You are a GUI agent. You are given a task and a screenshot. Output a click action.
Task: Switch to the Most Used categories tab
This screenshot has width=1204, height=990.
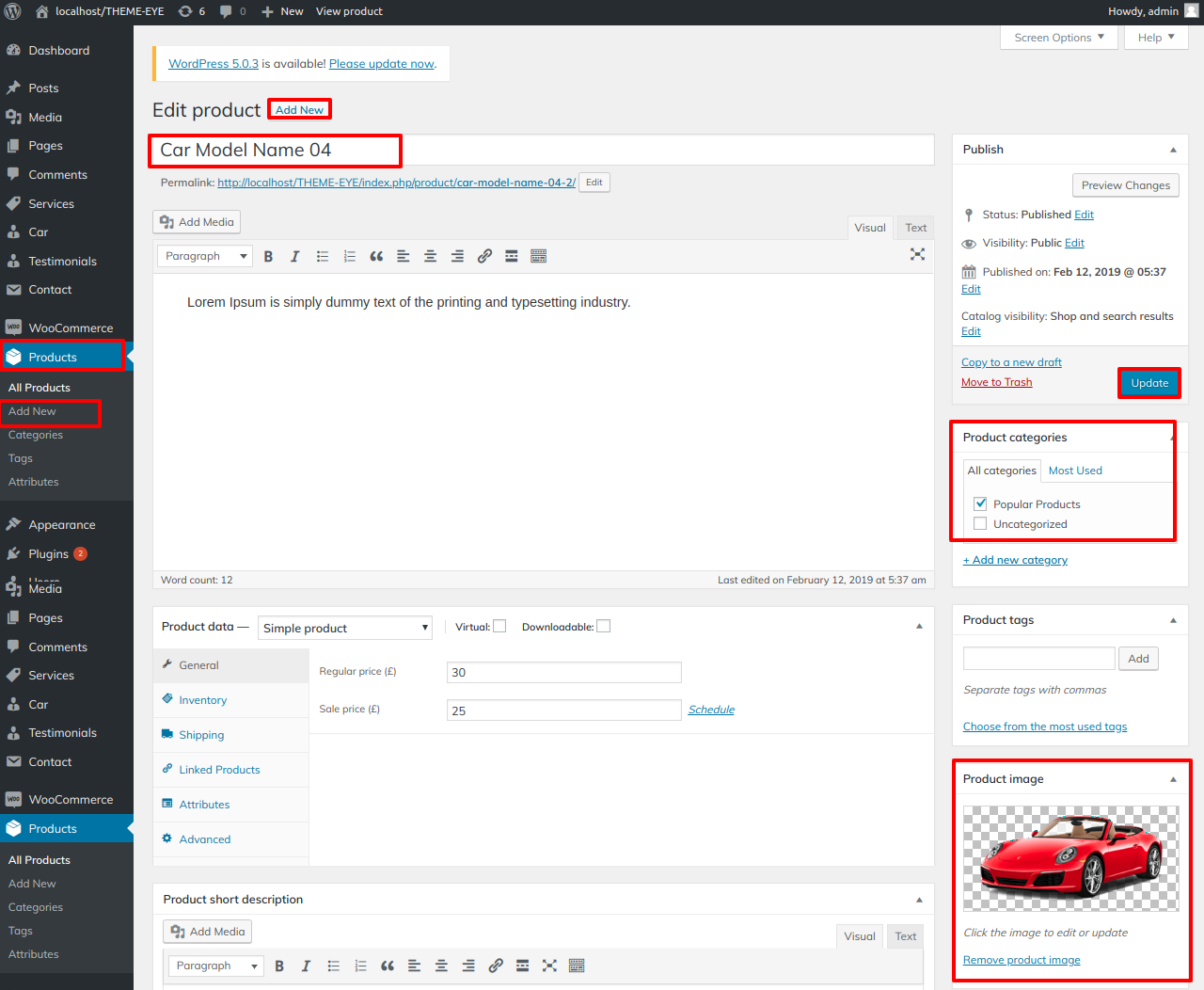click(1075, 471)
